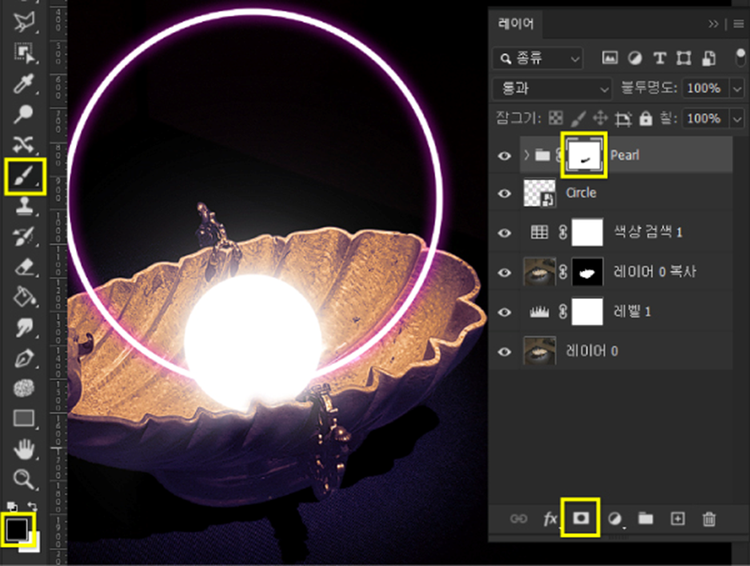Screen dimensions: 750x566
Task: Select the Smudge tool
Action: point(24,328)
